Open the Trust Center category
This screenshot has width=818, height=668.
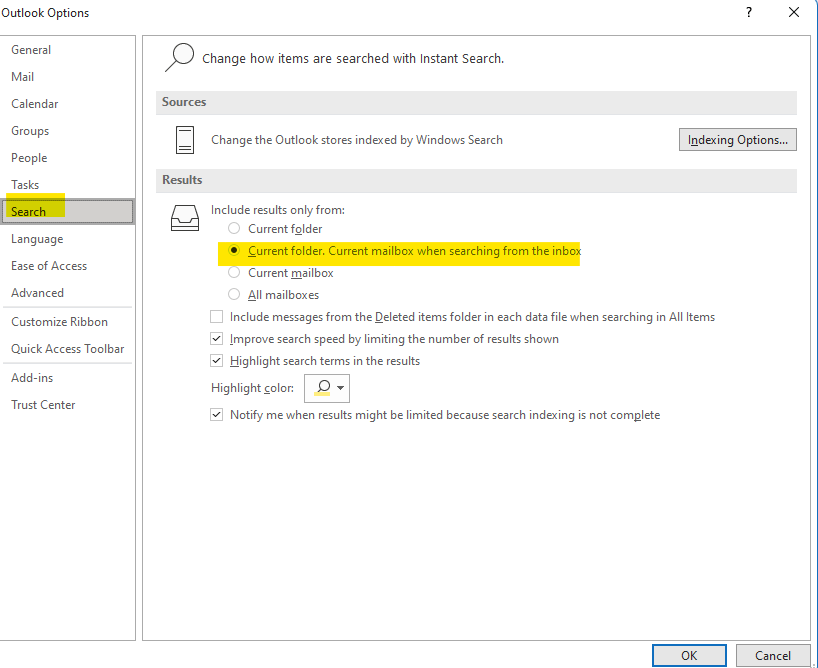[43, 405]
